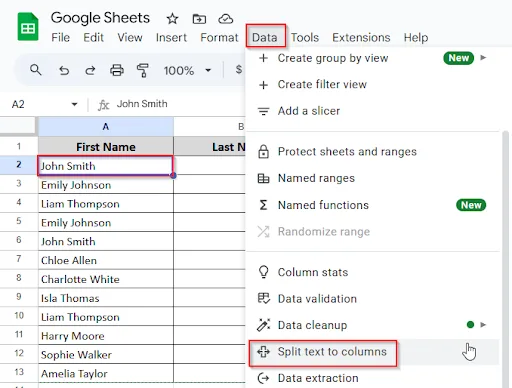Click the Data menu scrollbar
Viewport: 512px width, 388px height.
pos(505,259)
